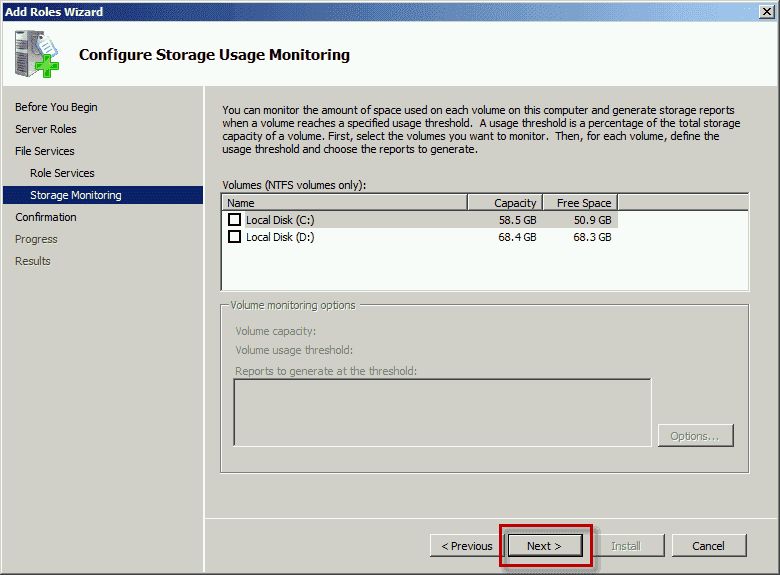Click Results in the wizard steps

point(33,261)
